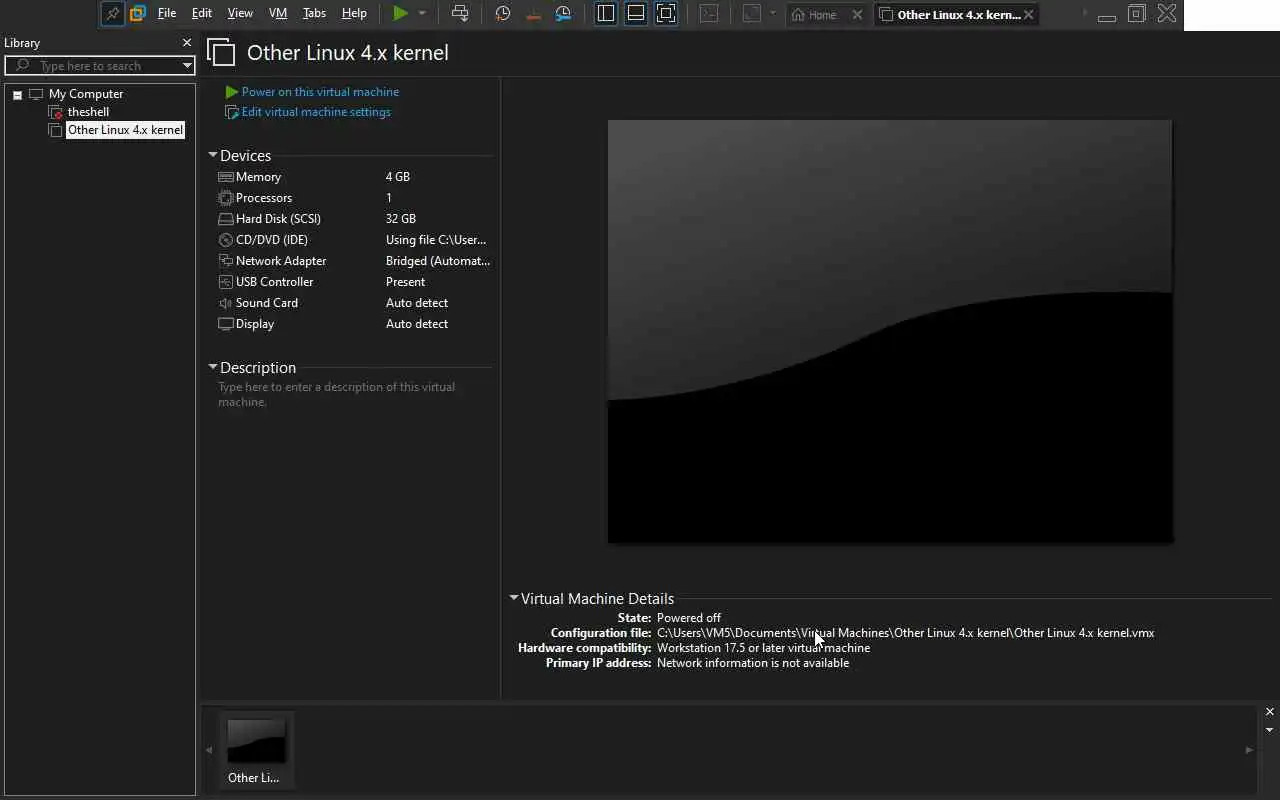
Task: Click the Network Adapter device icon
Action: coord(226,261)
